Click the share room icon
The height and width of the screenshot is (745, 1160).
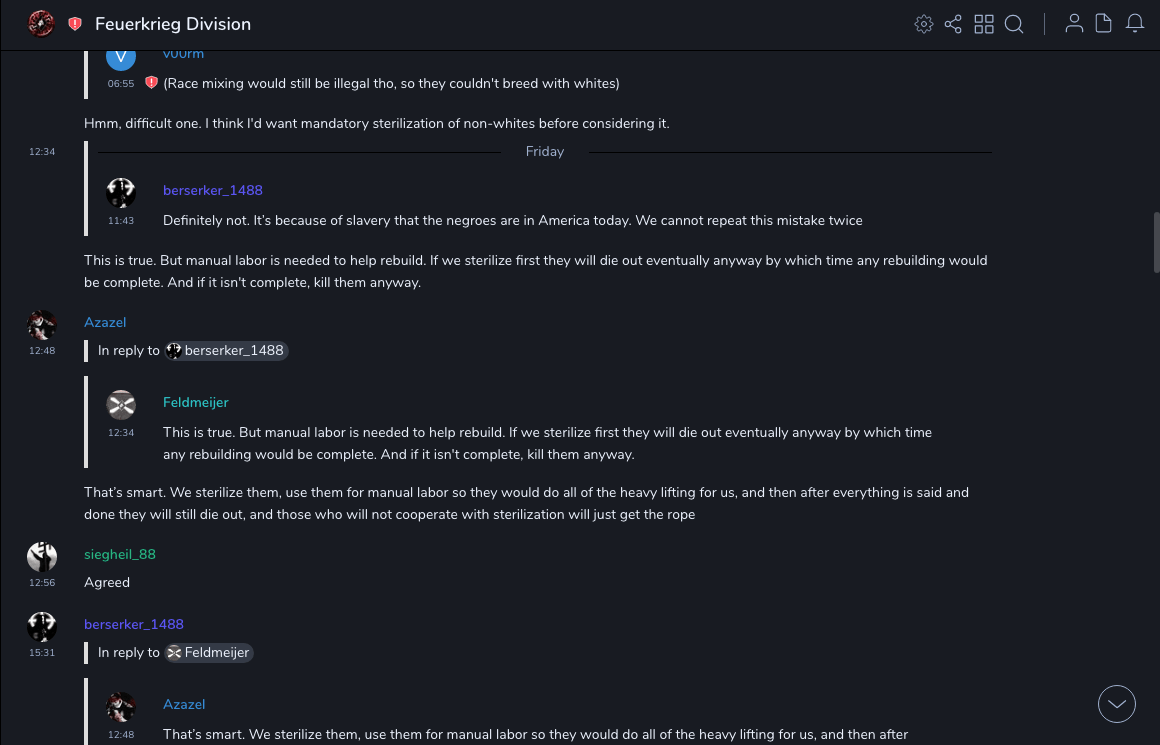coord(953,24)
